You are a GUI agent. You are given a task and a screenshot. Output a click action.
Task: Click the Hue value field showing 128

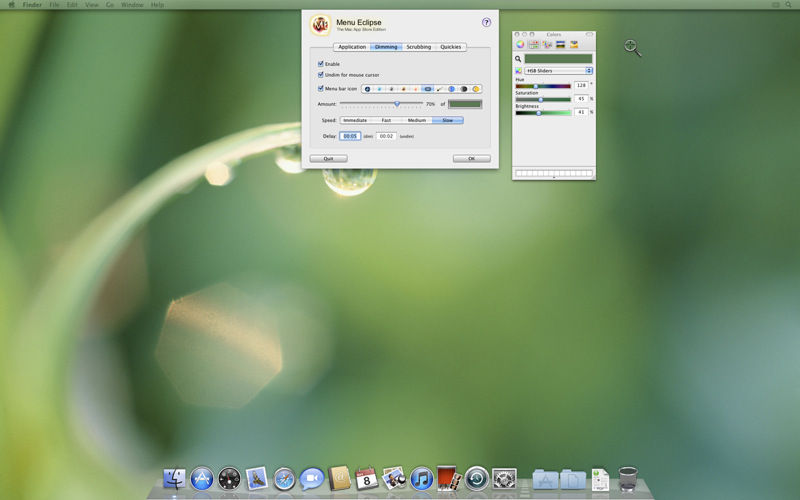click(581, 85)
